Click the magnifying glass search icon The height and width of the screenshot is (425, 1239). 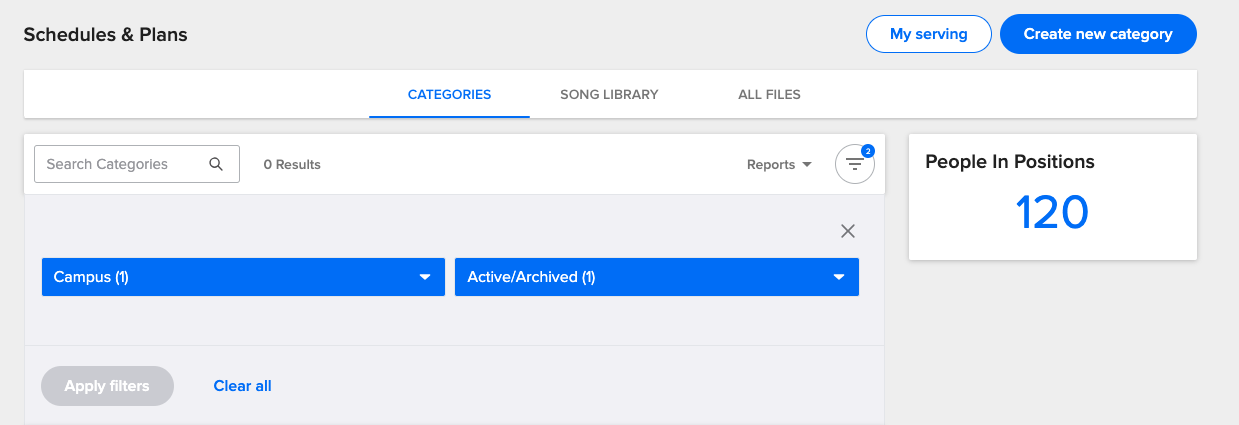(x=216, y=164)
